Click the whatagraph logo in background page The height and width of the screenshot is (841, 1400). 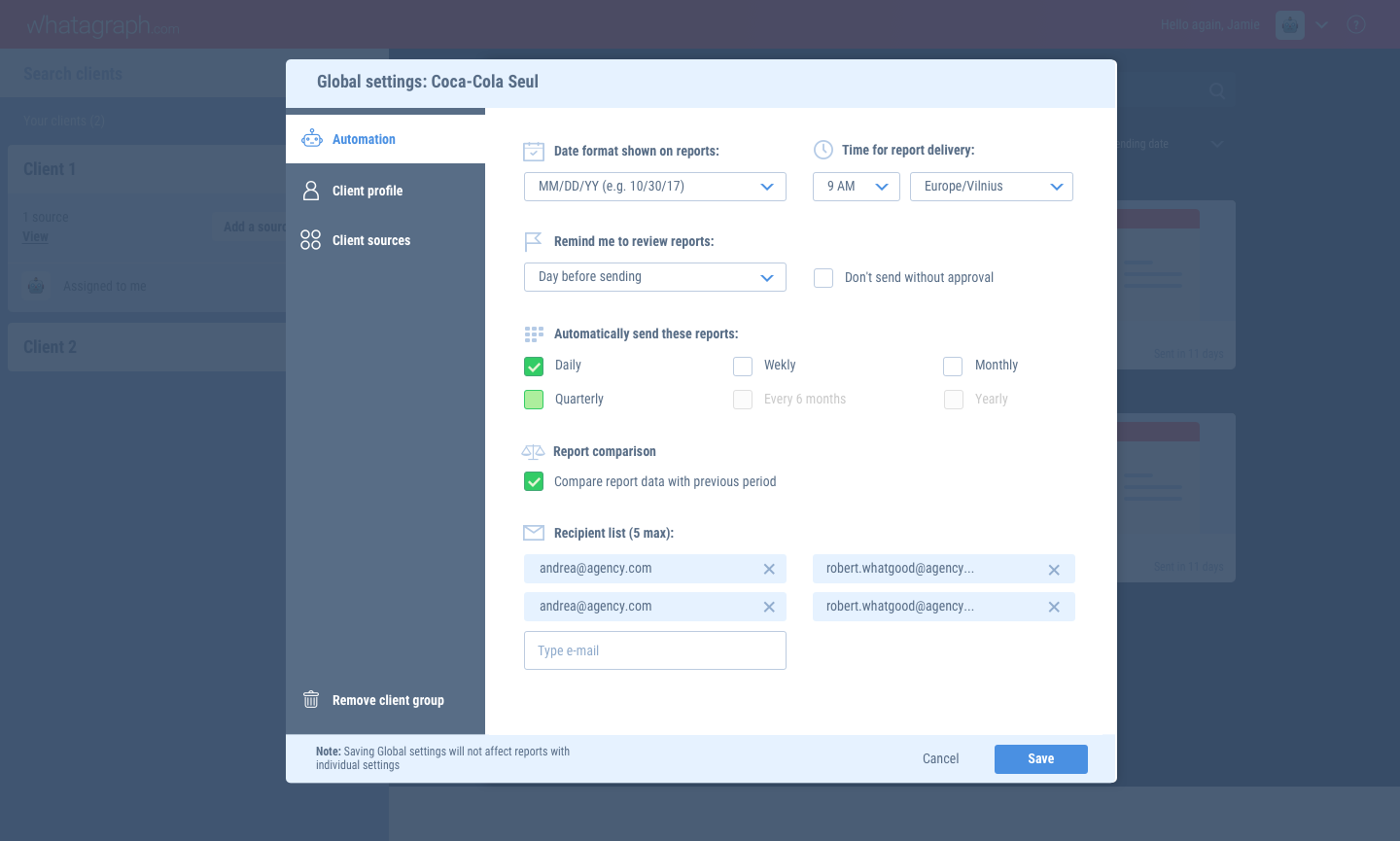[102, 26]
